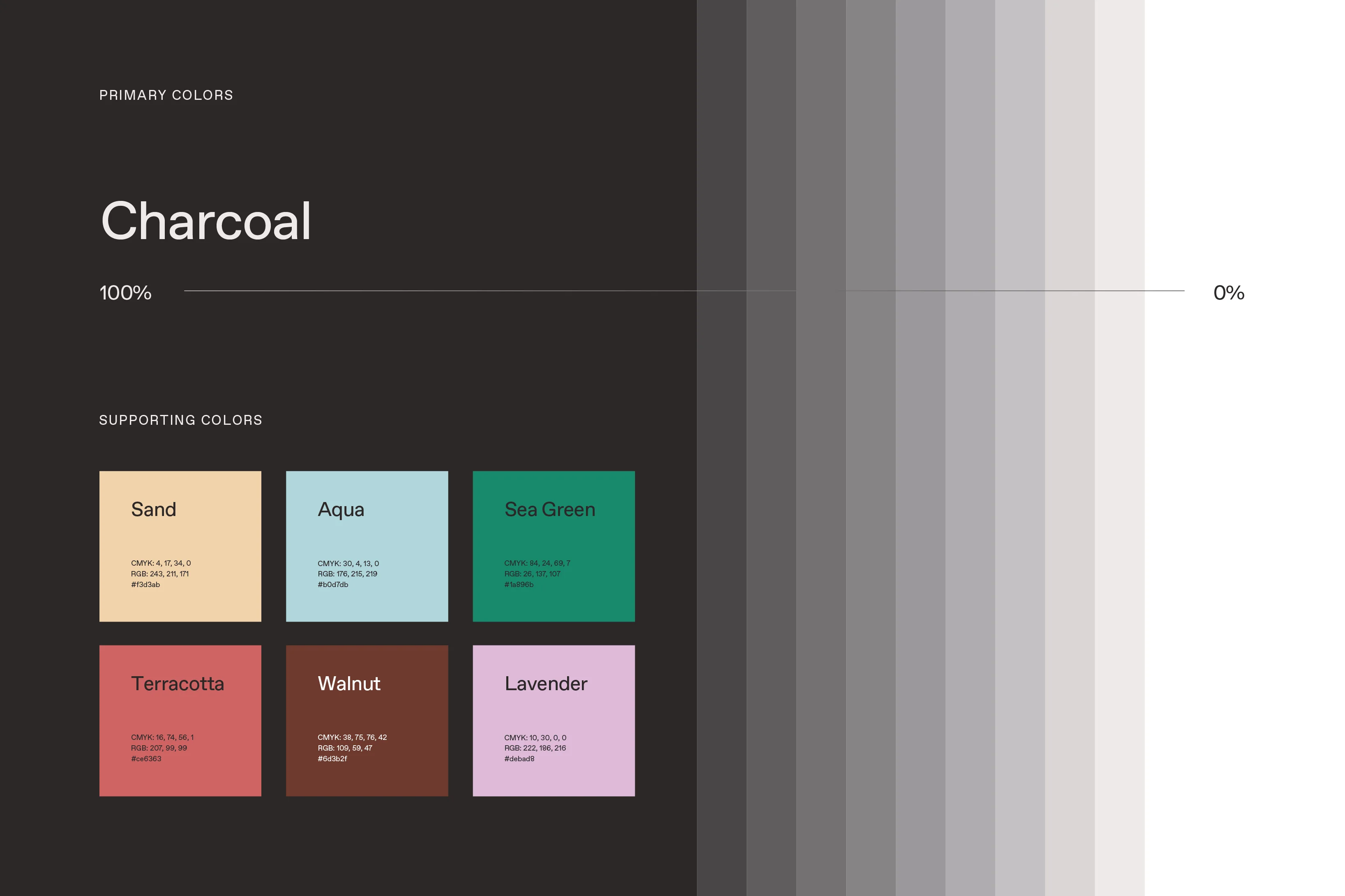Click the Sea Green hex #1a896b
Viewport: 1345px width, 896px height.
coord(519,585)
